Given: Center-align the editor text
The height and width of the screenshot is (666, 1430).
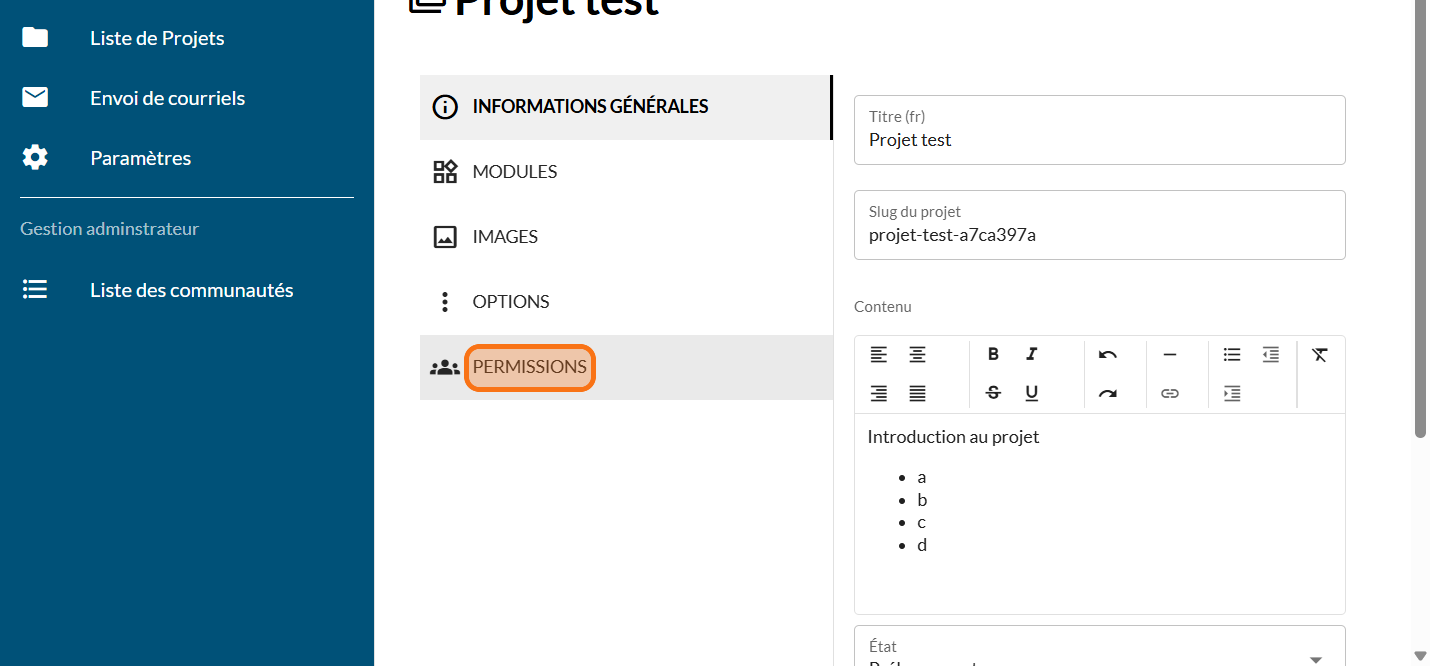Looking at the screenshot, I should coord(917,354).
